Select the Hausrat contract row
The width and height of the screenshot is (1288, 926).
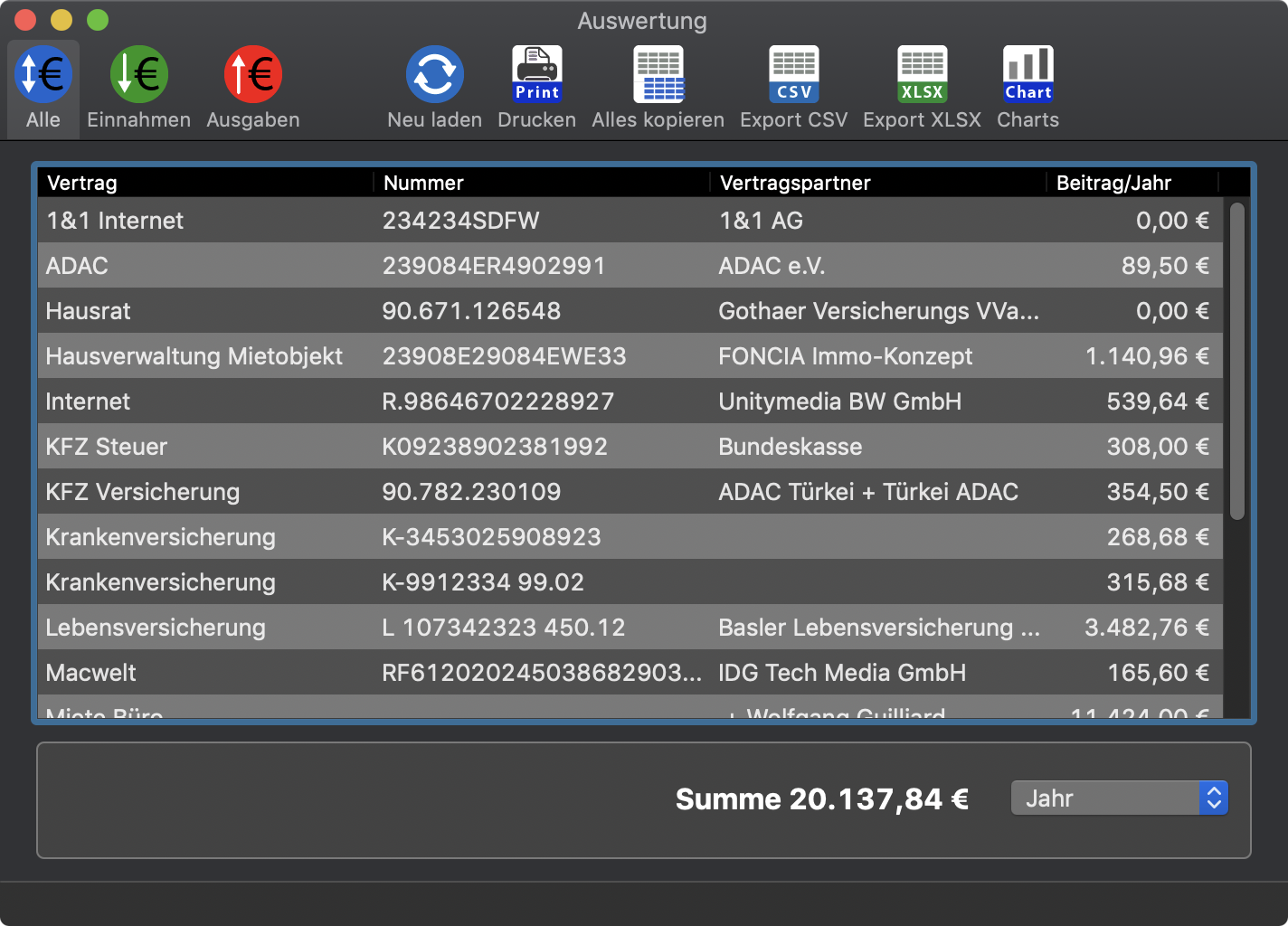coord(630,311)
